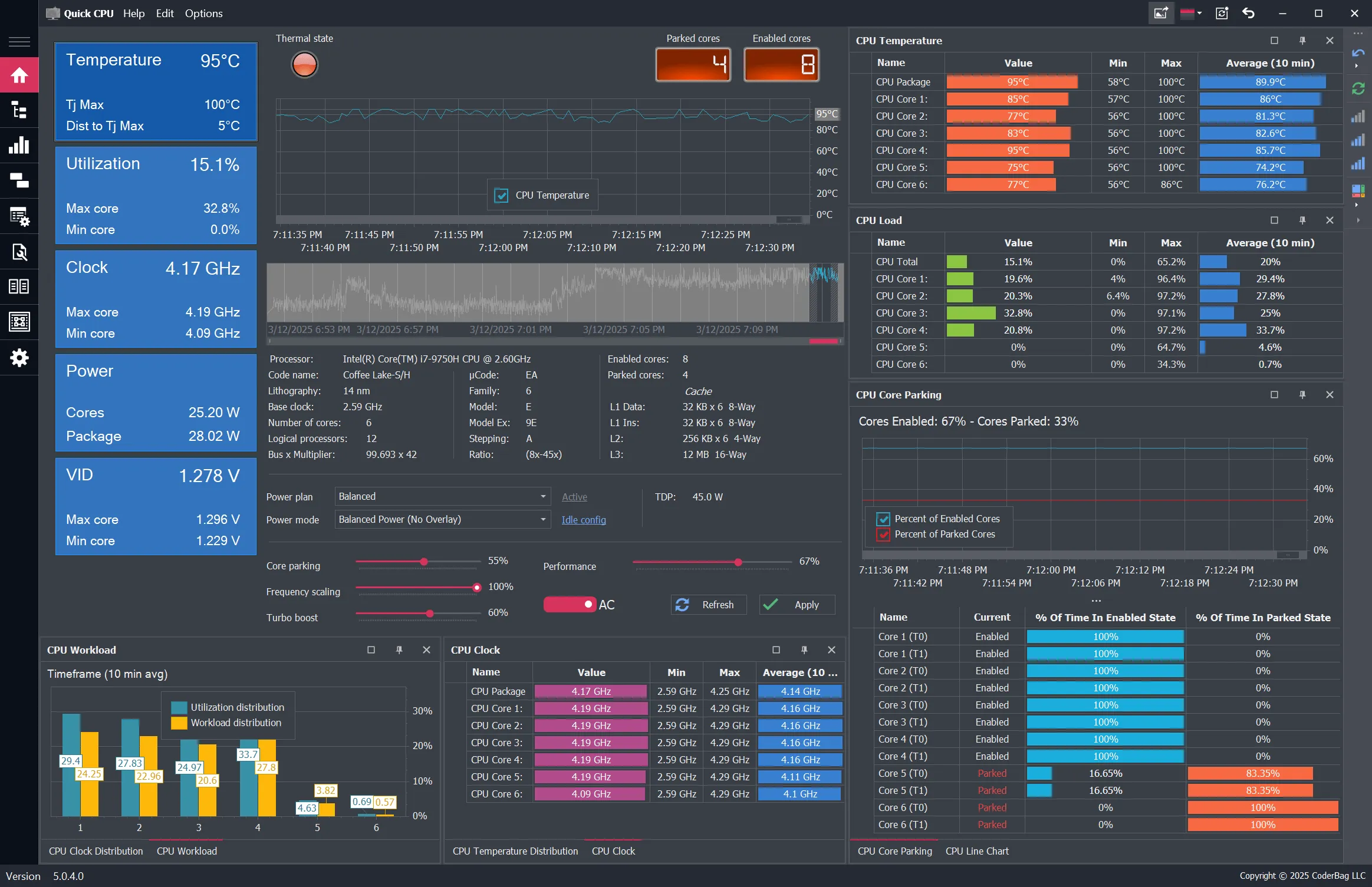Switch to the CPU Line Chart tab

[976, 850]
